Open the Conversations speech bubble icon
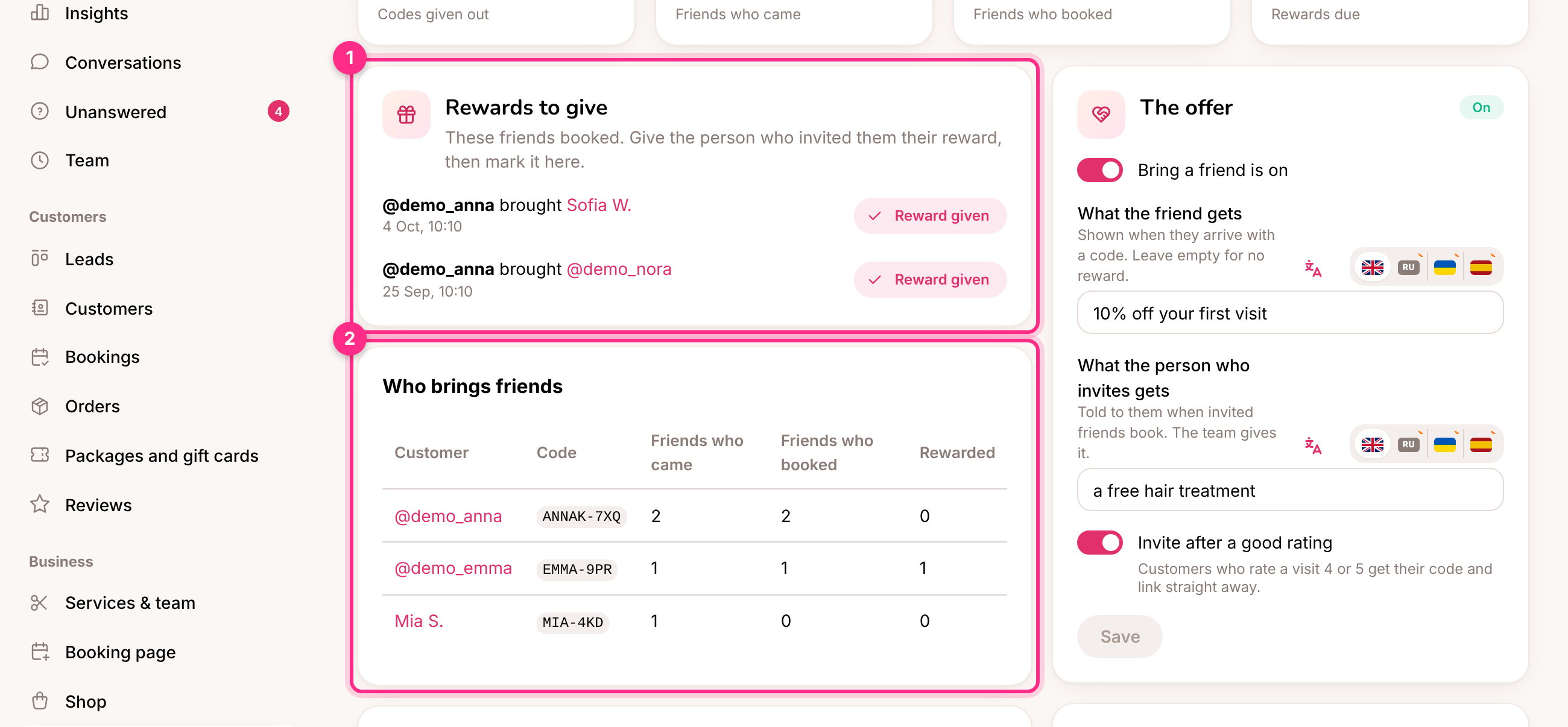The height and width of the screenshot is (727, 1568). [40, 62]
